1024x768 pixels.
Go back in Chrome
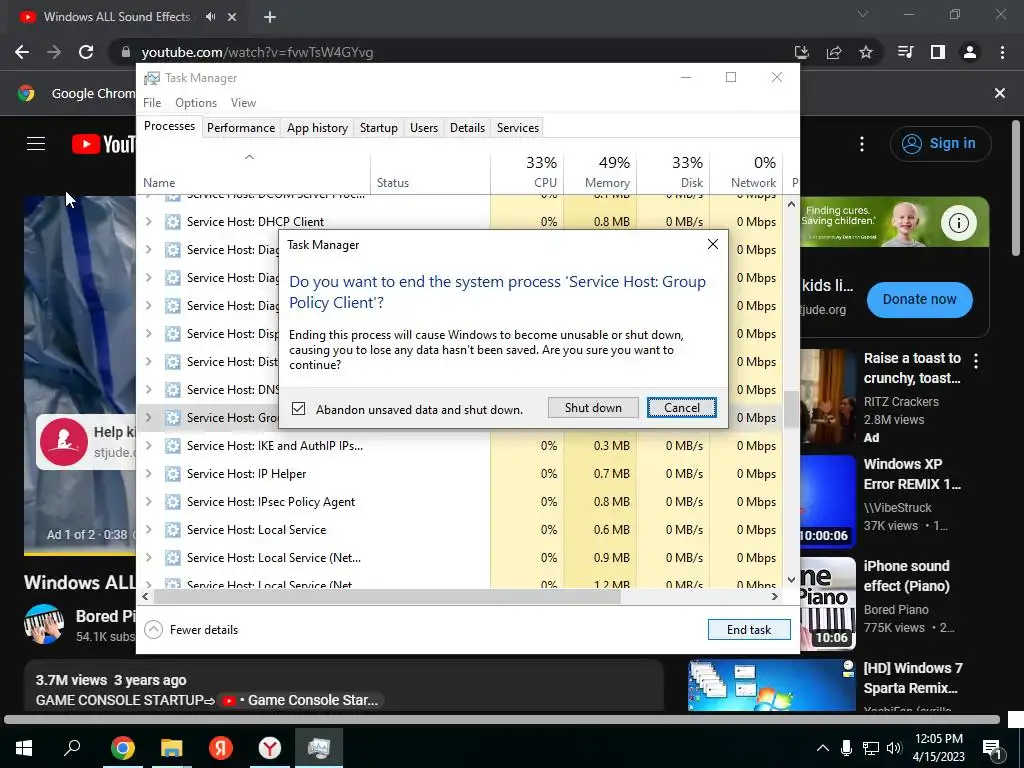click(22, 52)
